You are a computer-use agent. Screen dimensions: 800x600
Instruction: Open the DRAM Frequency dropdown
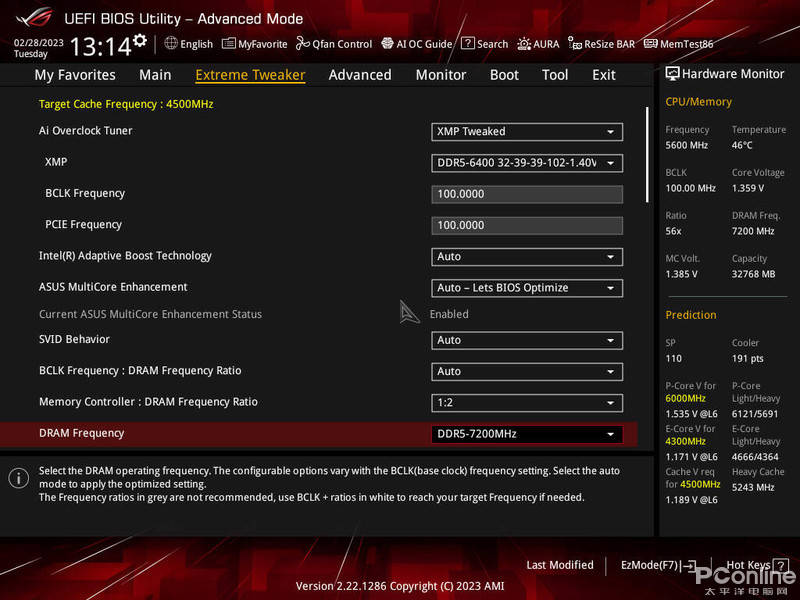[x=527, y=434]
